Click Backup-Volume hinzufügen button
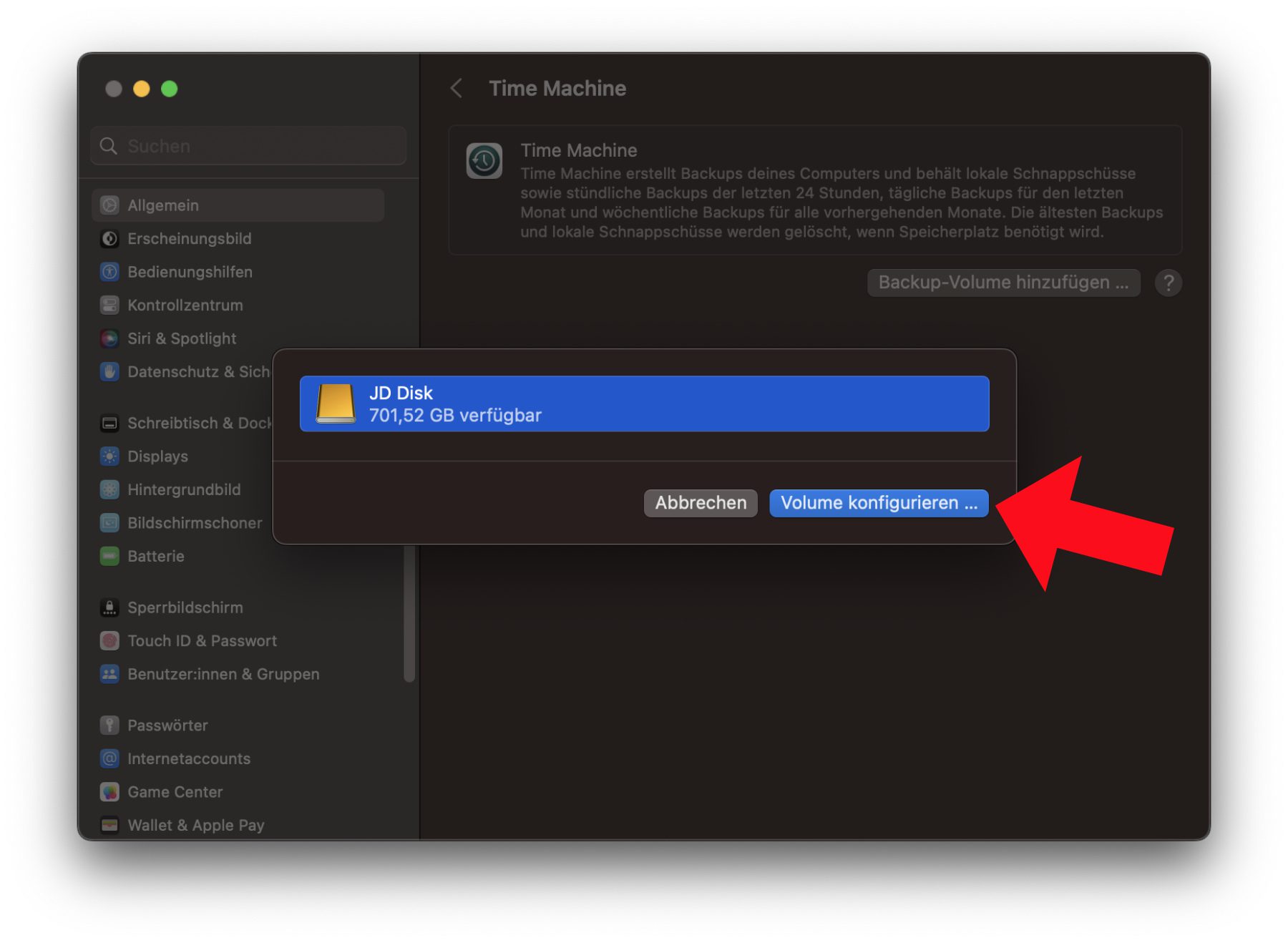1288x943 pixels. pyautogui.click(x=1003, y=283)
